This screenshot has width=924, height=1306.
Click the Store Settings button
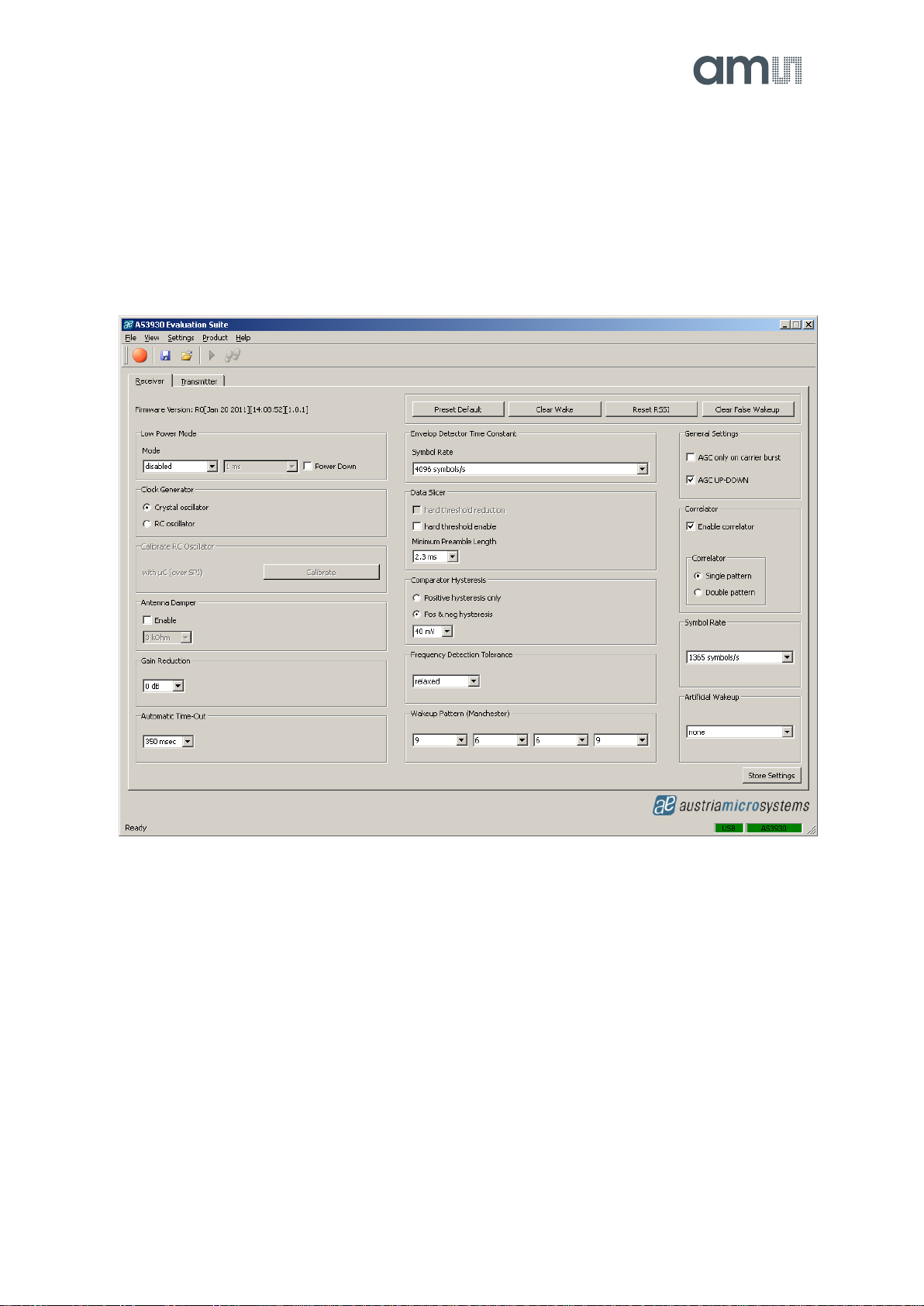pyautogui.click(x=771, y=775)
